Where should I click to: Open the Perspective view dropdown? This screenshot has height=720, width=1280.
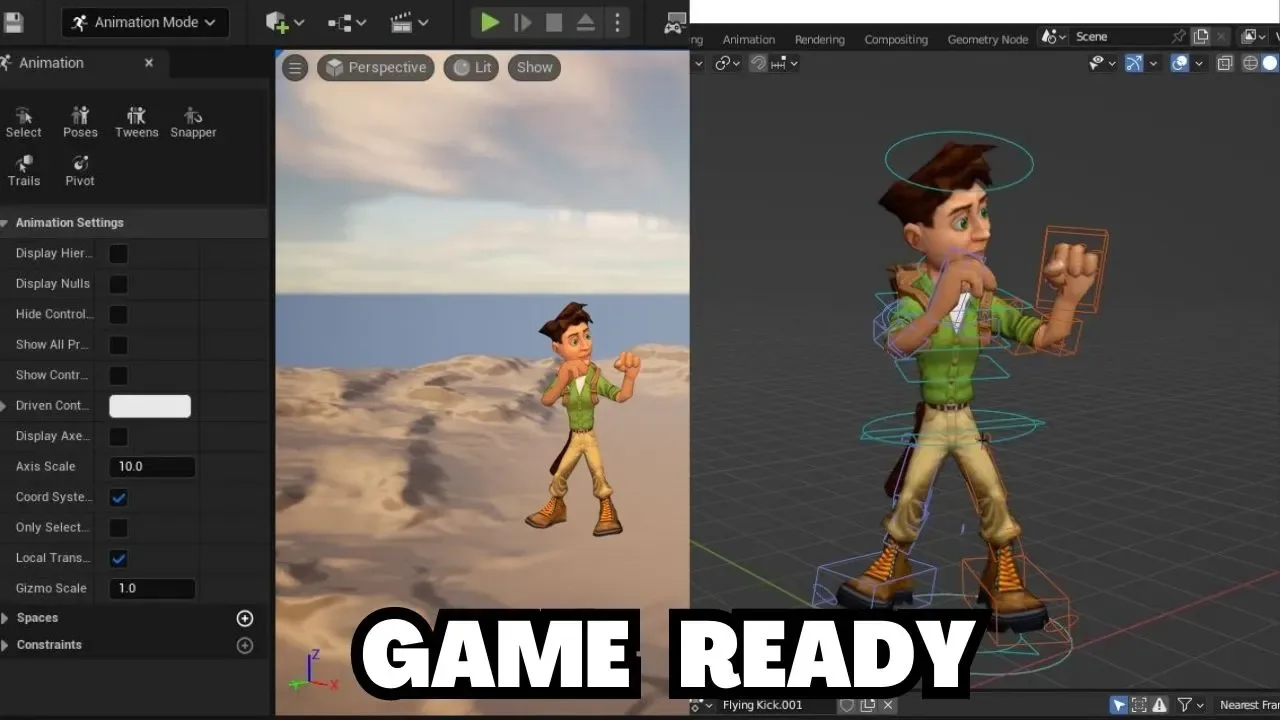pos(375,67)
